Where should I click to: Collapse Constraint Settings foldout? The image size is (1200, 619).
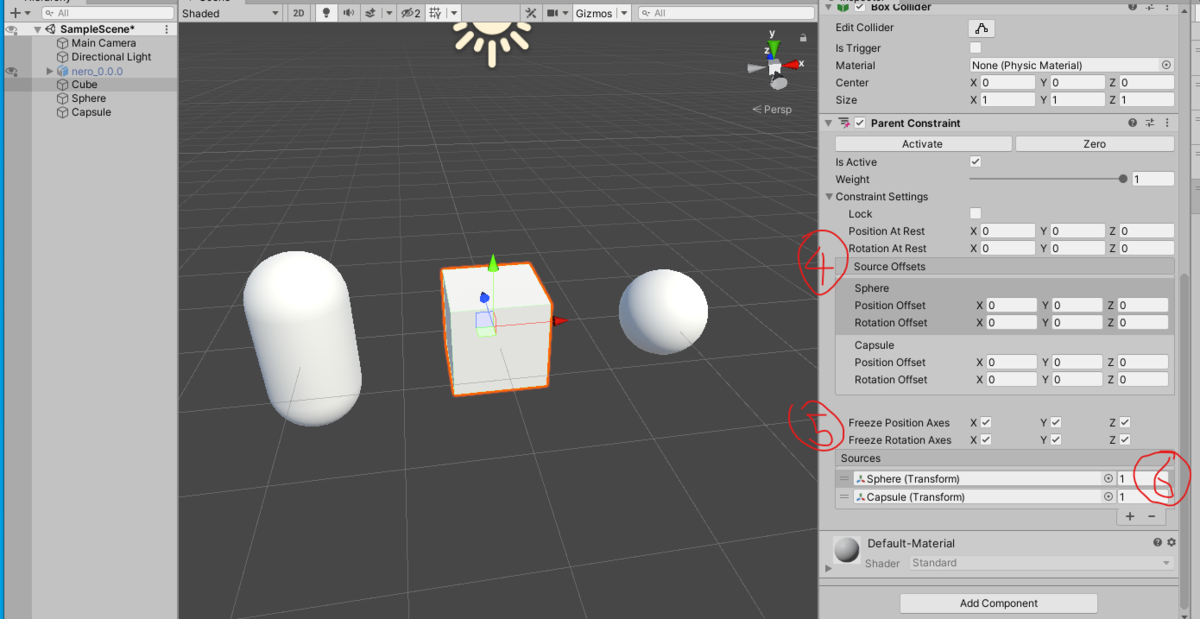click(828, 197)
